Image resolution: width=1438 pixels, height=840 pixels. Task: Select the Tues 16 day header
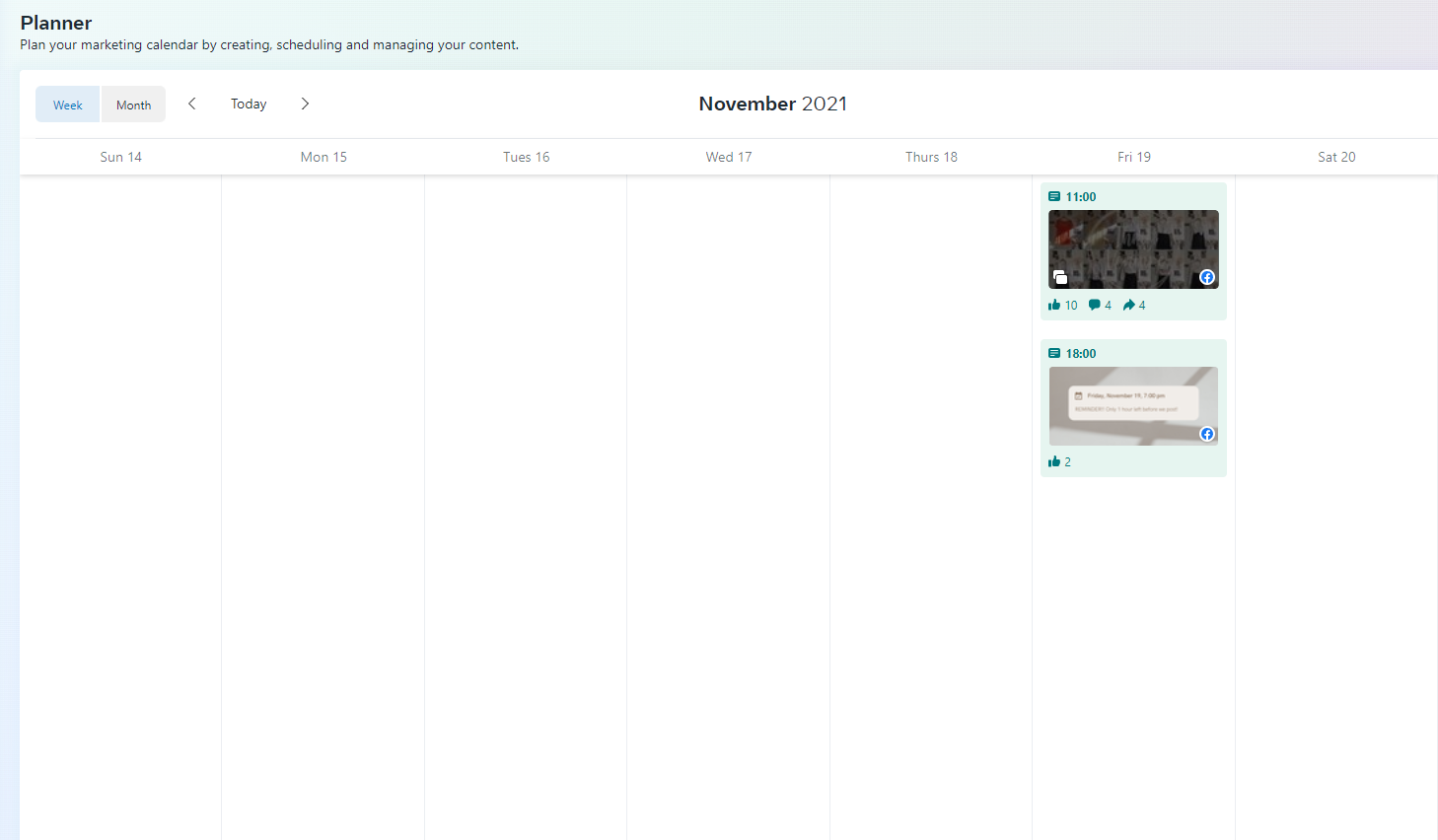527,157
